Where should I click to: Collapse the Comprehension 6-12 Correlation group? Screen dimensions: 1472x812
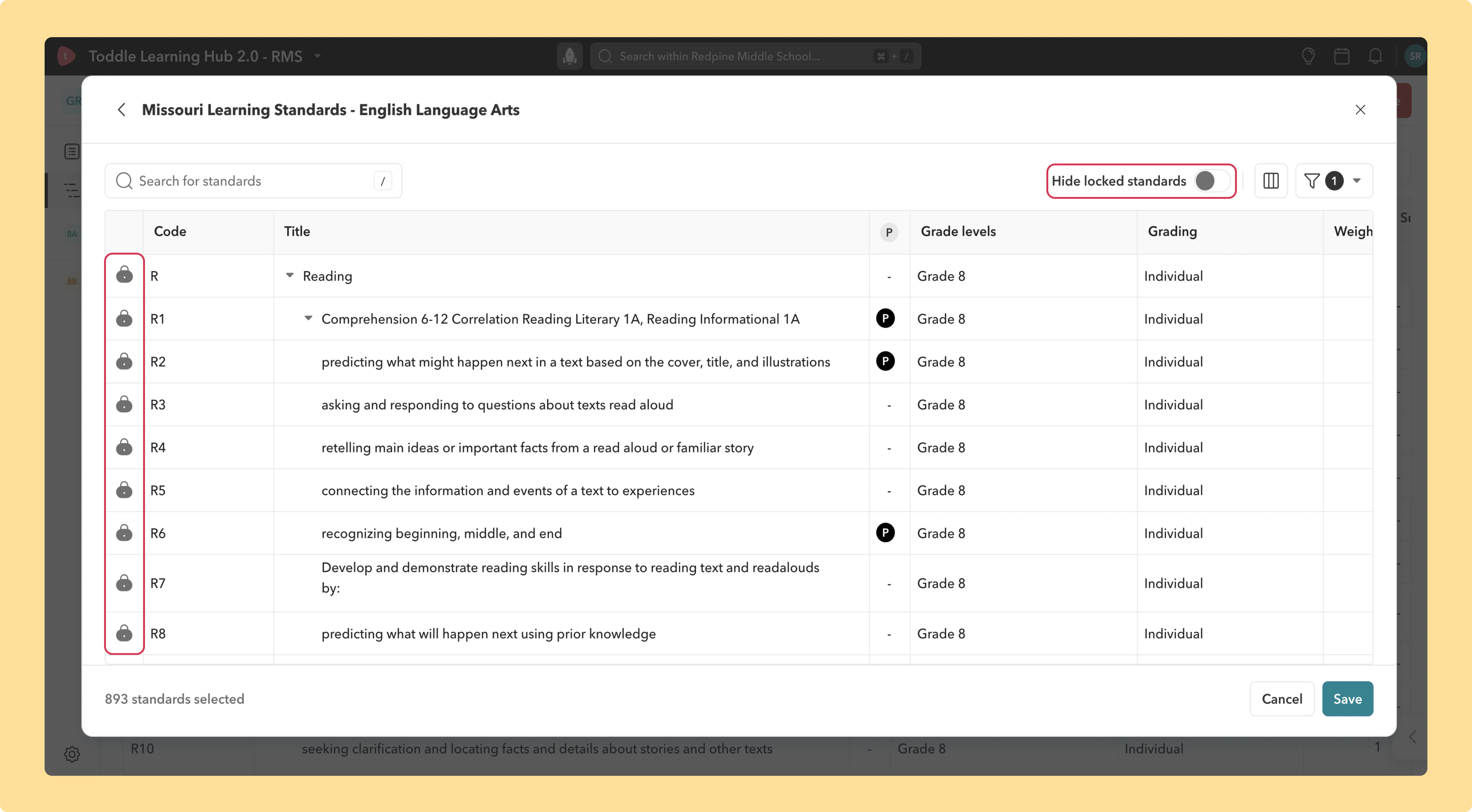pyautogui.click(x=308, y=318)
